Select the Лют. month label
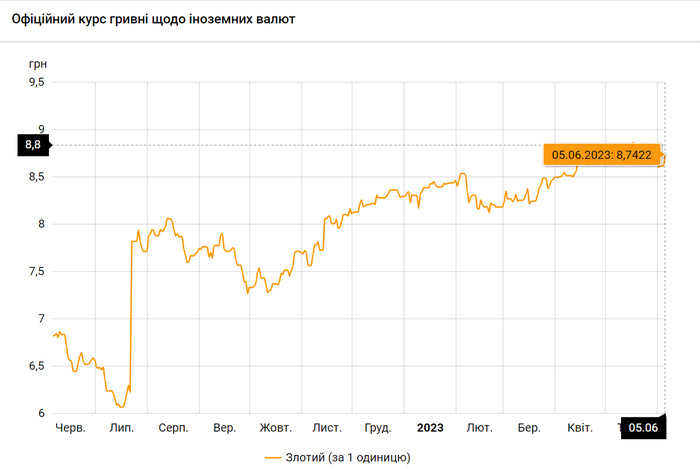The image size is (700, 469). pyautogui.click(x=479, y=428)
